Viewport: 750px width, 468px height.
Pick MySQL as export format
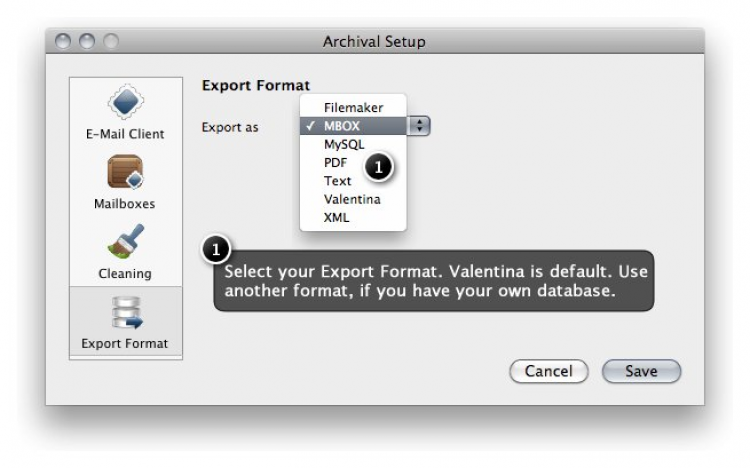click(x=346, y=144)
